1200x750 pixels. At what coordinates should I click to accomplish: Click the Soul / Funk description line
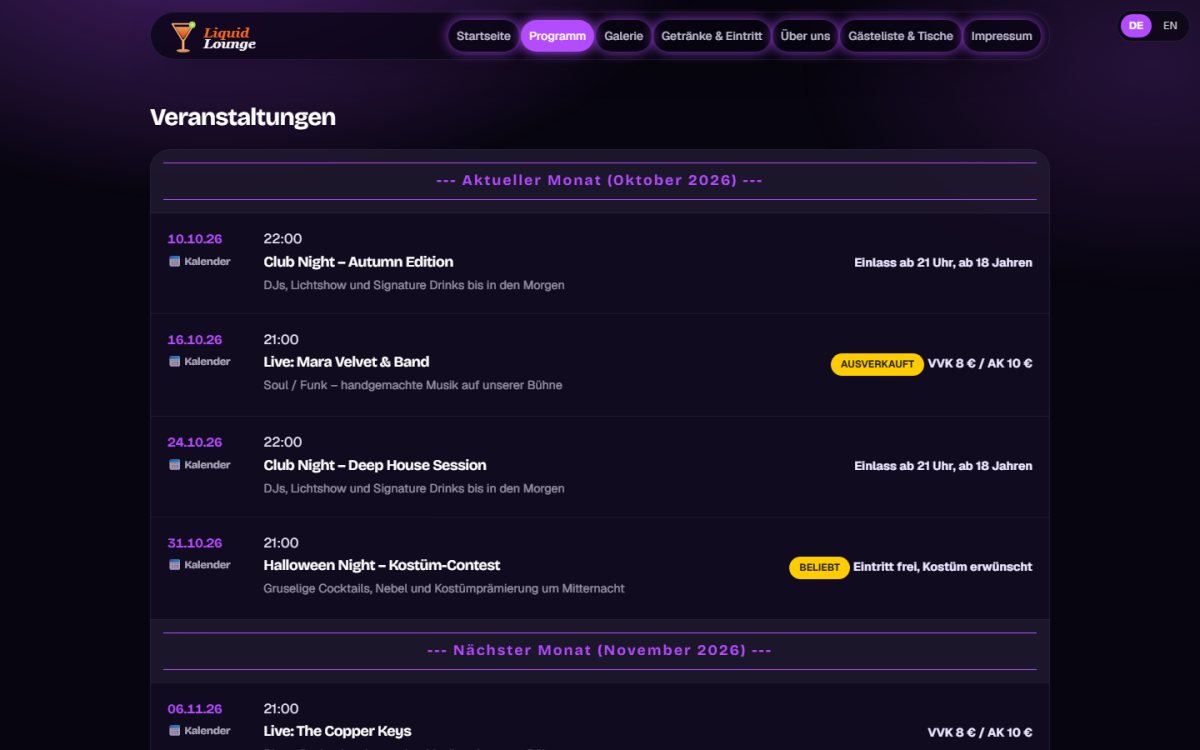(x=413, y=385)
